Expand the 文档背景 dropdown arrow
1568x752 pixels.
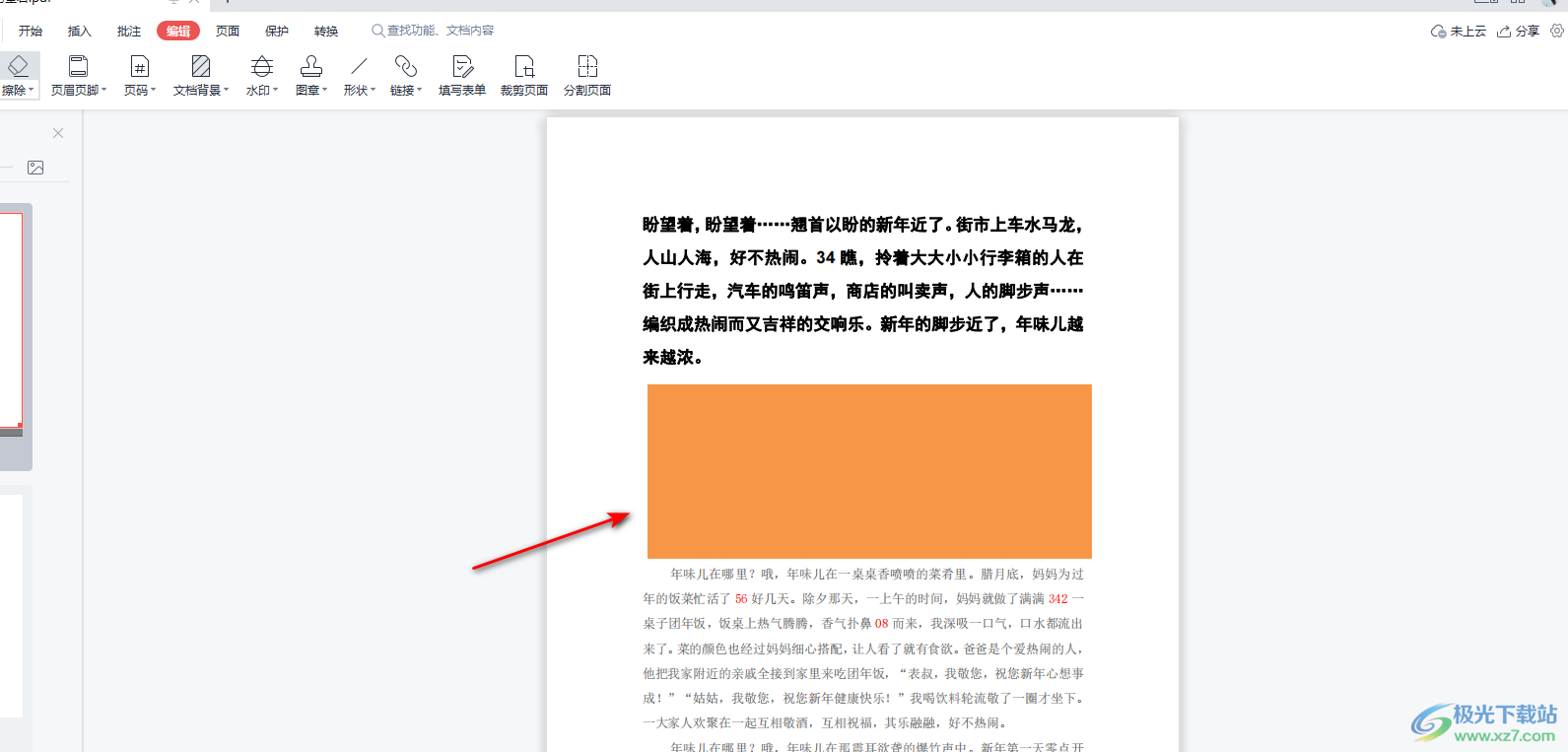[227, 90]
